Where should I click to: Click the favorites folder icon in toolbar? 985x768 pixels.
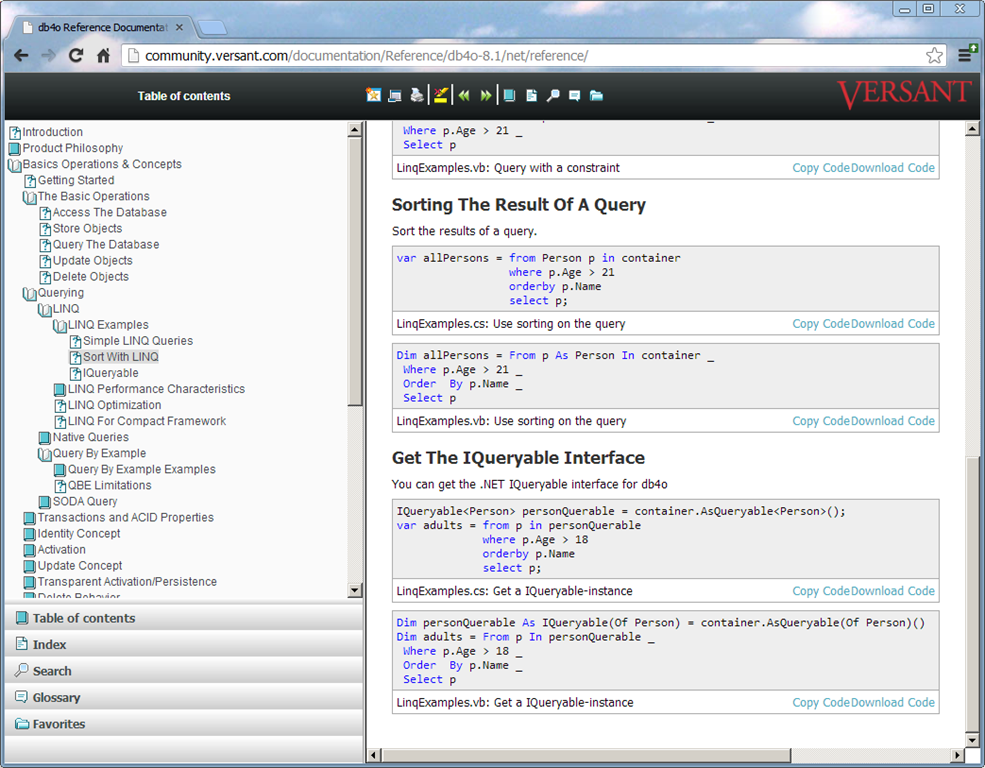tap(596, 96)
